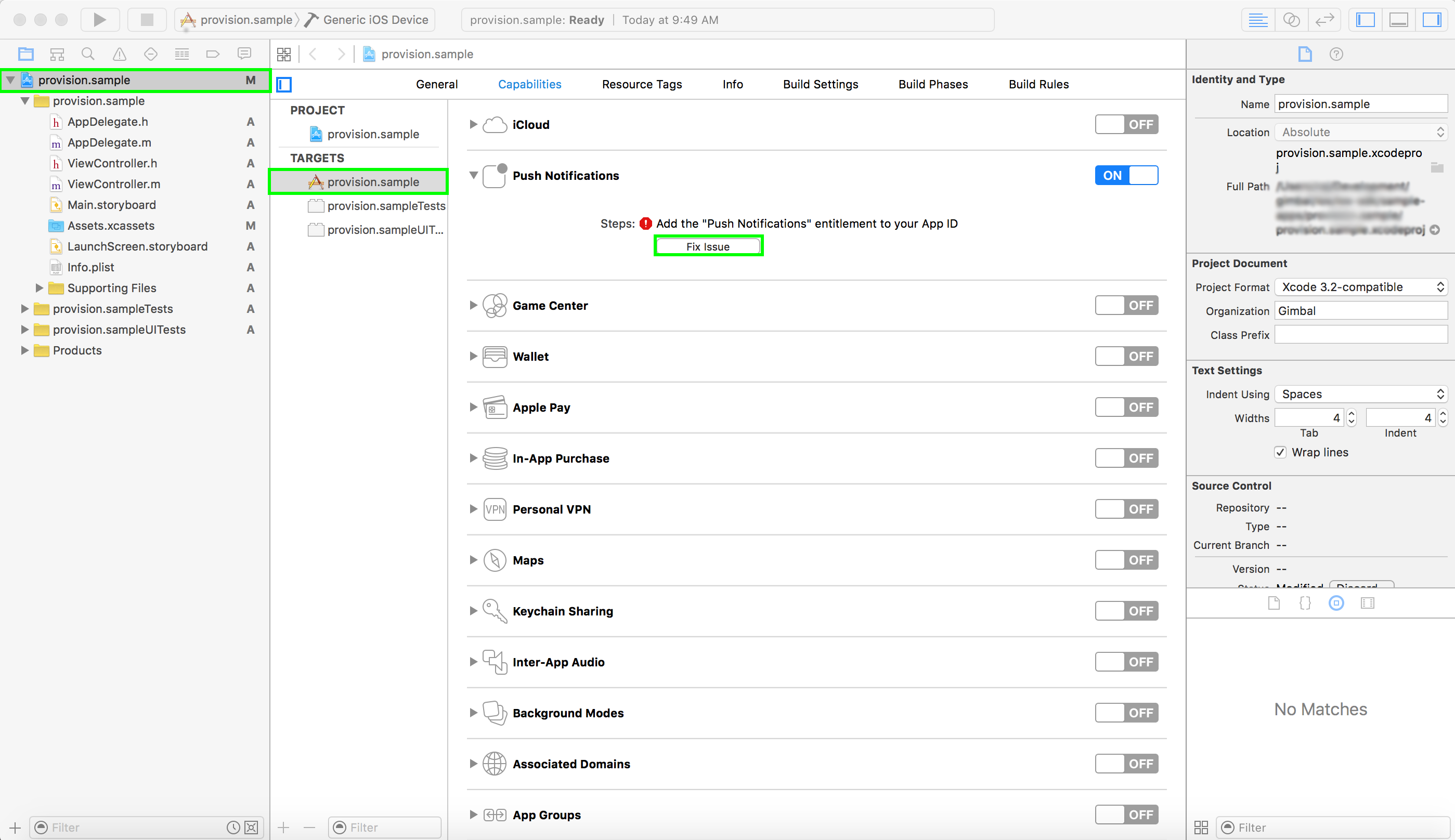Reveal project path in Finder arrow
The width and height of the screenshot is (1455, 840).
(1435, 230)
